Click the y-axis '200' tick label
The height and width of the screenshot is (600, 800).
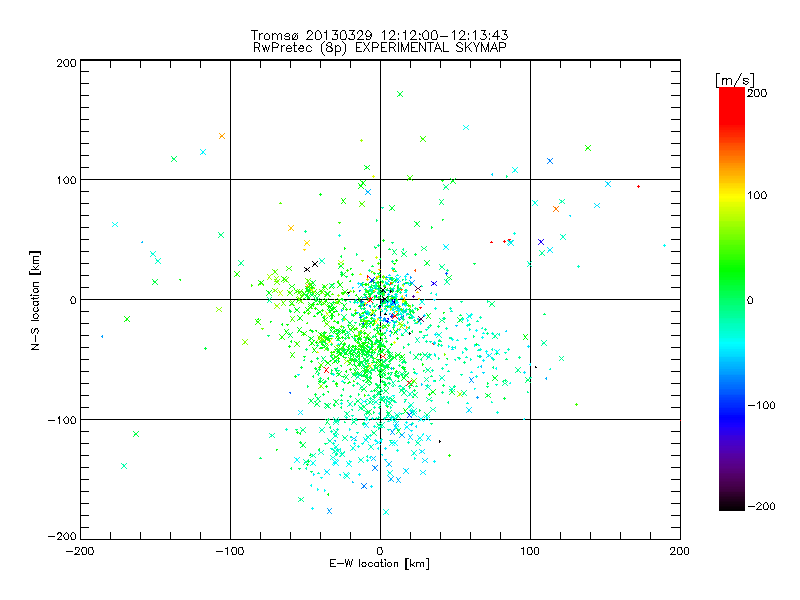point(66,63)
